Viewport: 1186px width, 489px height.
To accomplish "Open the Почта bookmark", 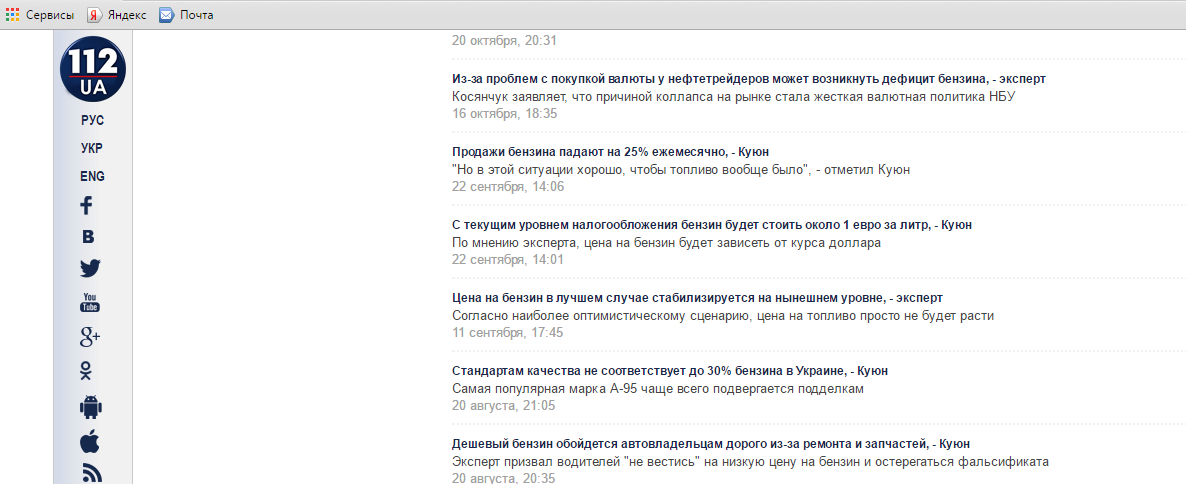I will pyautogui.click(x=186, y=15).
